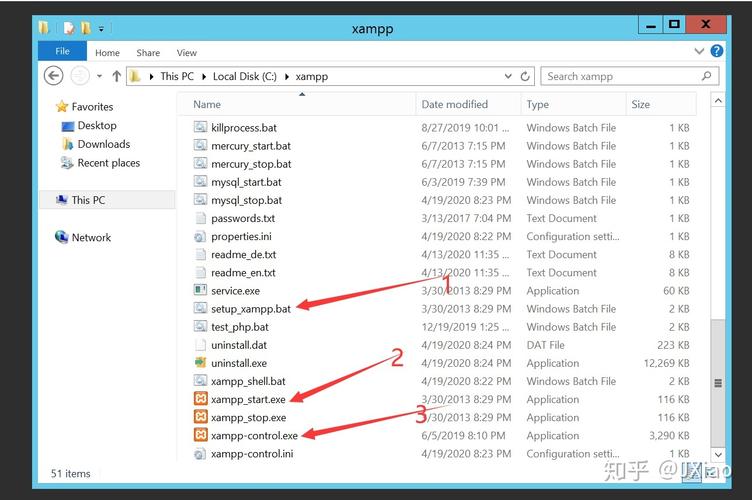Click the orange xampp-control.exe icon

[200, 435]
